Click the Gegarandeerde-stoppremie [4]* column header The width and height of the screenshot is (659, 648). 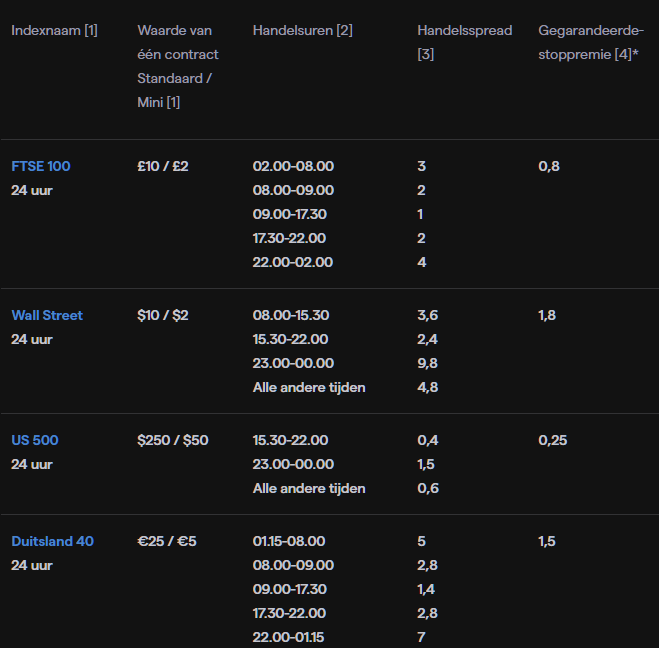click(x=590, y=42)
